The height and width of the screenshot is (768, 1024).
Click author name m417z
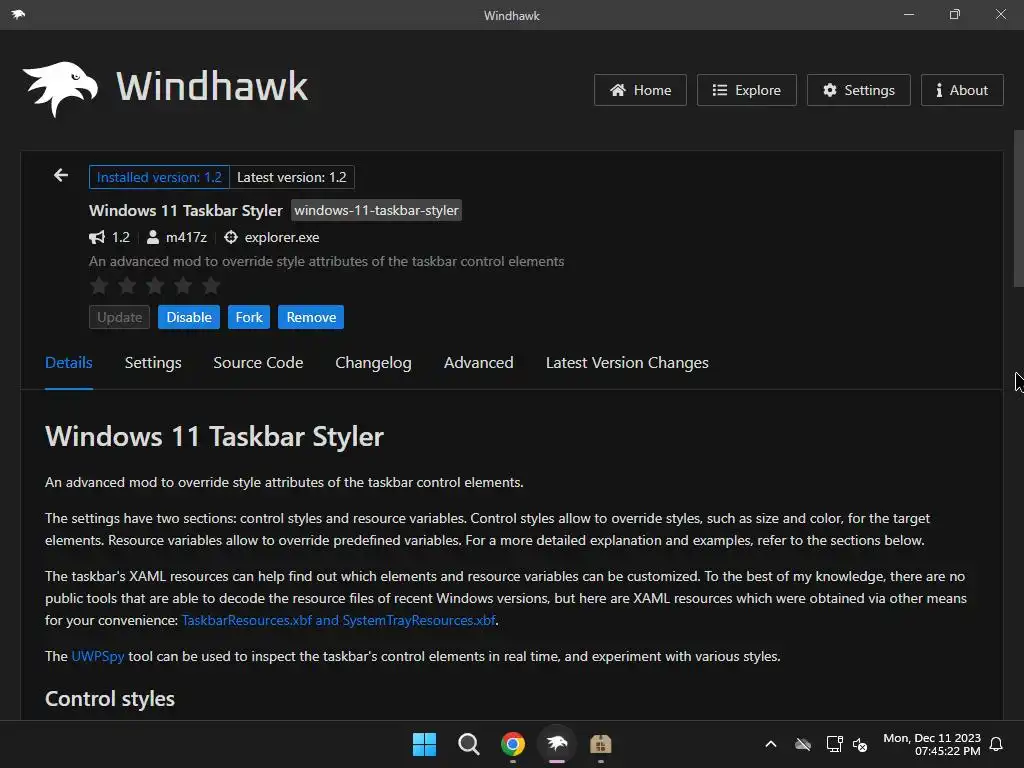coord(186,238)
